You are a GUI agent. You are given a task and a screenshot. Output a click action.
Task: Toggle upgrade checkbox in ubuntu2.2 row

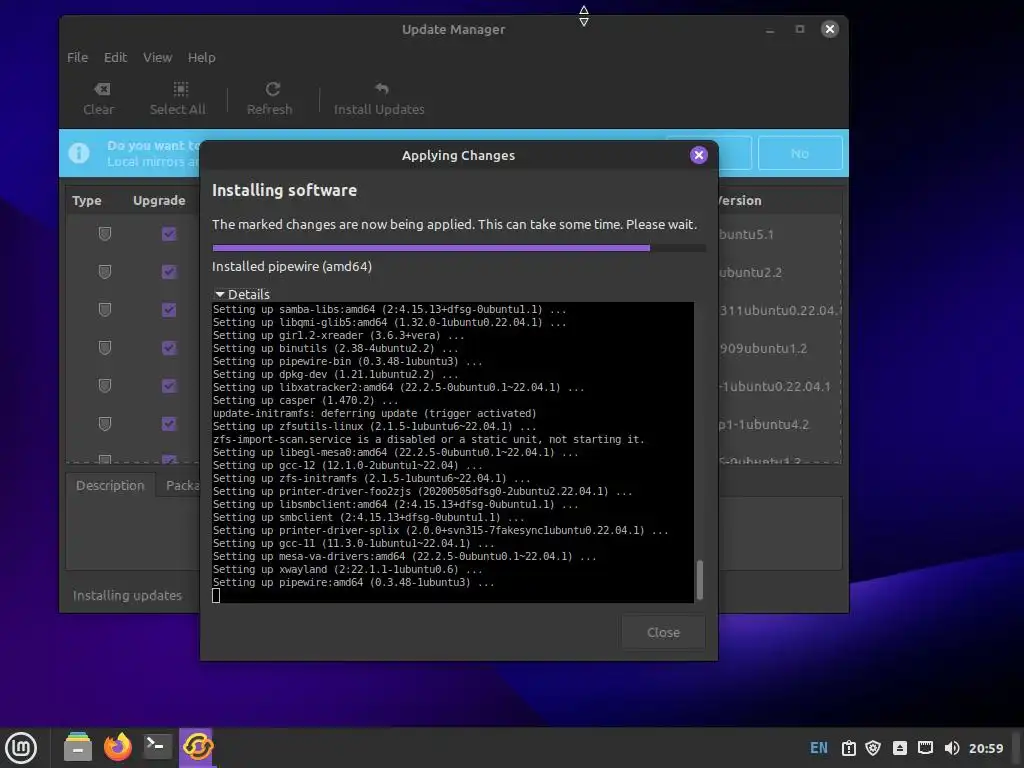(x=169, y=272)
